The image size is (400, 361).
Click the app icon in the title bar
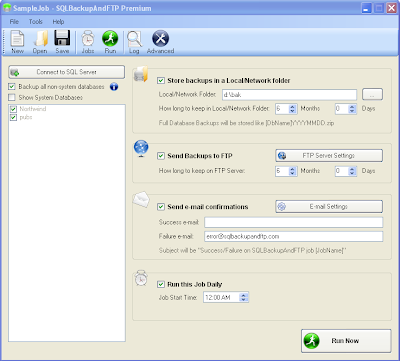(7, 8)
